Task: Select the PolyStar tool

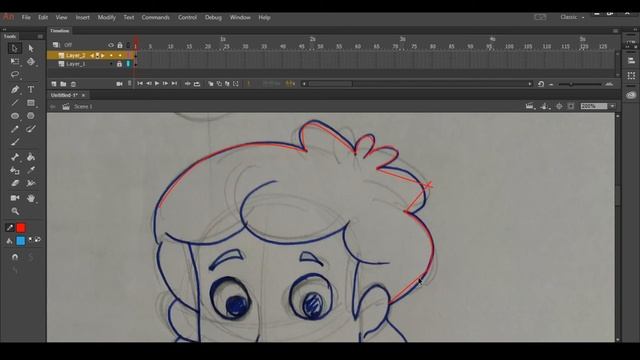Action: pyautogui.click(x=31, y=116)
